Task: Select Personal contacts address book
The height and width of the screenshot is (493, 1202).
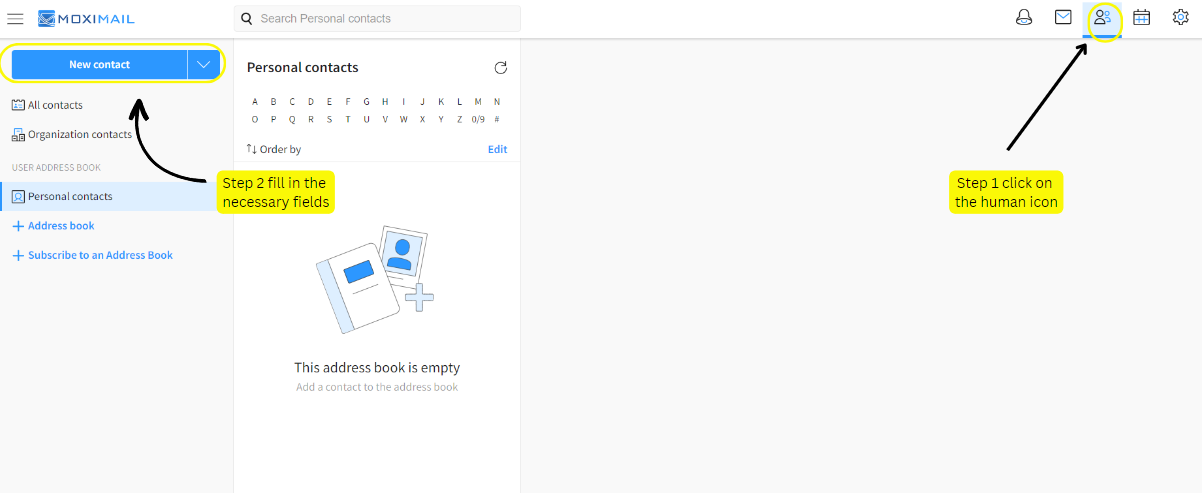Action: pyautogui.click(x=70, y=197)
